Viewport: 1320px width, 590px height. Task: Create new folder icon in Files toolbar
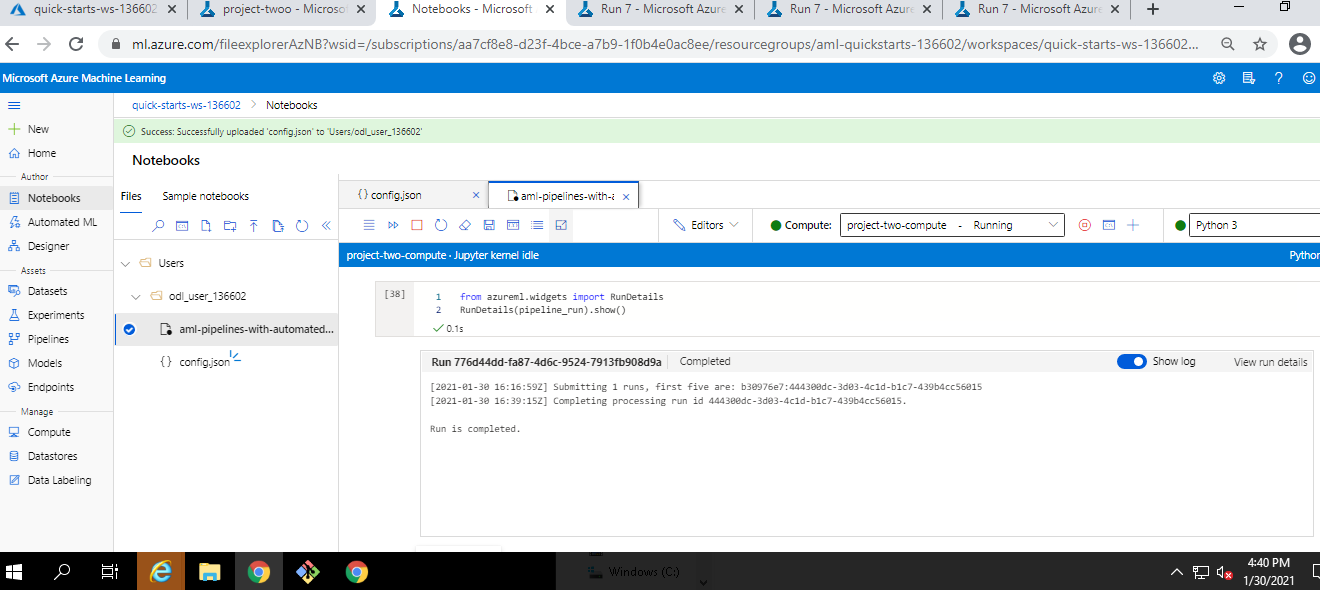(x=230, y=226)
